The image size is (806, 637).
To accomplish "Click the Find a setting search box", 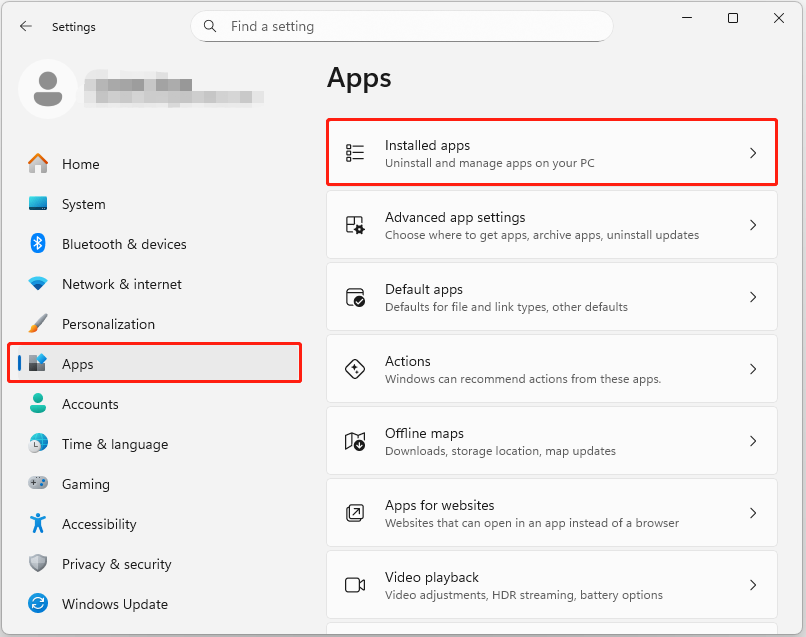I will [x=400, y=26].
